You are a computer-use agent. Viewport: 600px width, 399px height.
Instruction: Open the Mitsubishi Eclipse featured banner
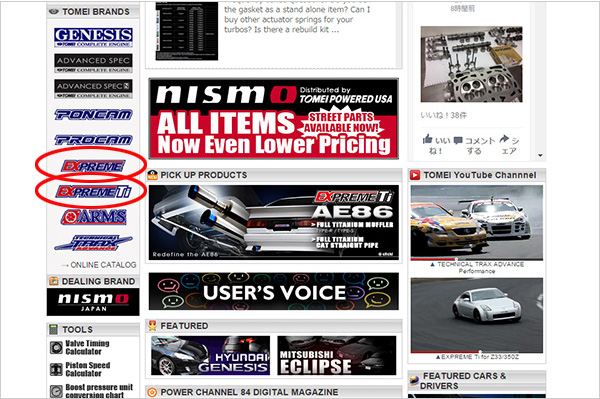point(337,355)
